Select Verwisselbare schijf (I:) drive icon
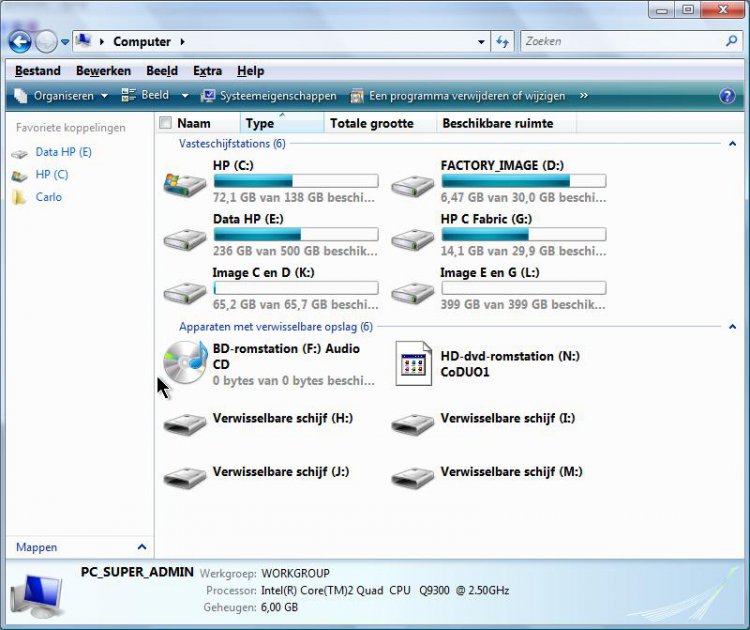 coord(412,424)
